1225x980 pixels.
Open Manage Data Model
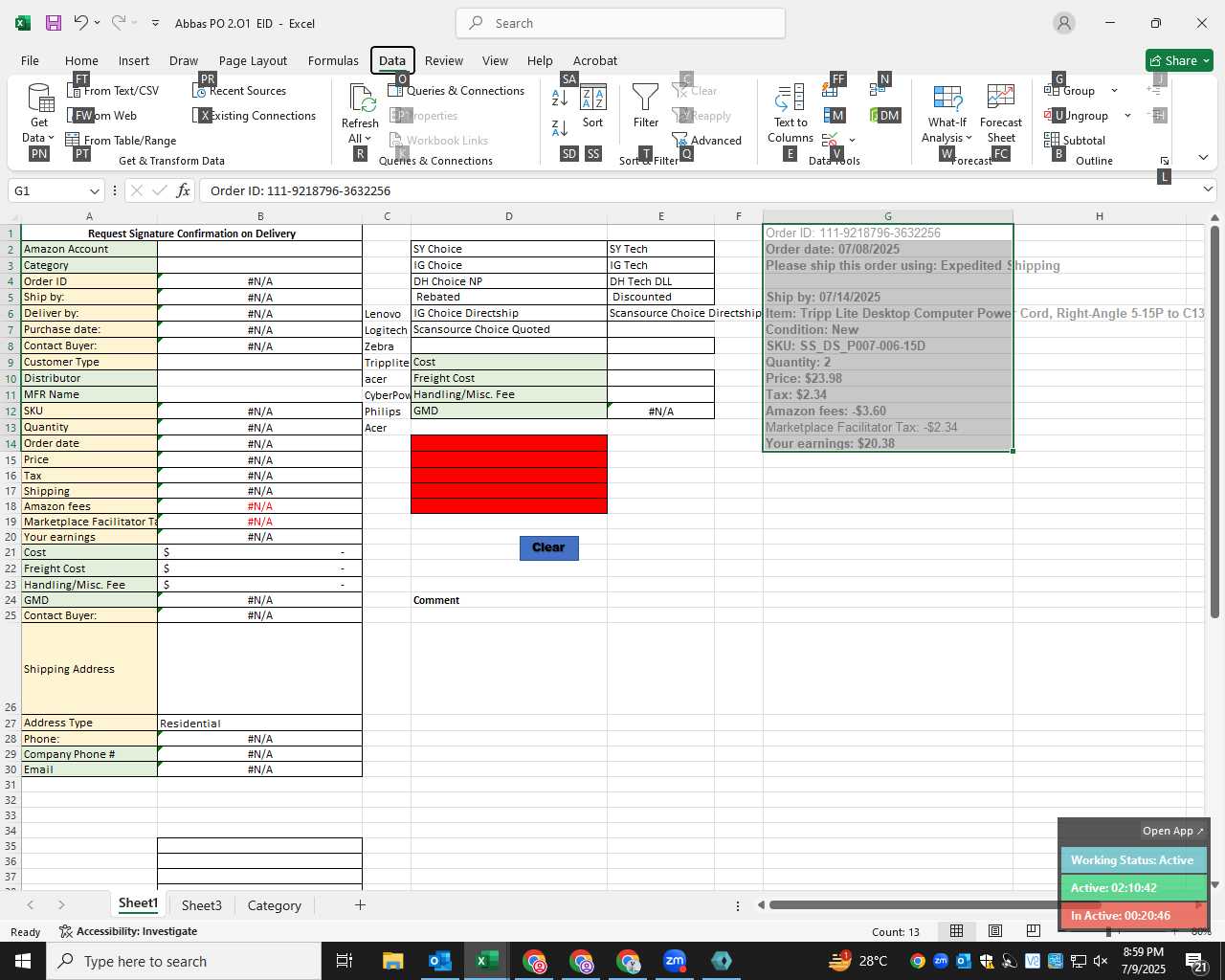885,116
